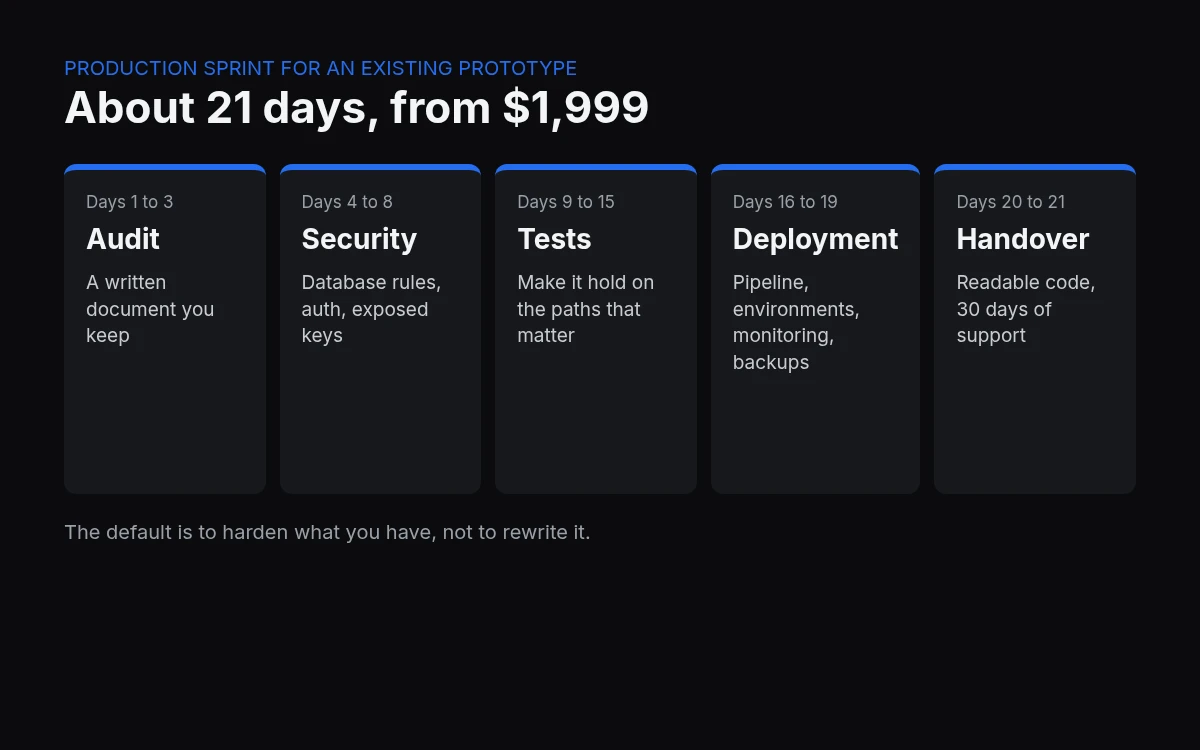Image resolution: width=1200 pixels, height=750 pixels.
Task: Select the Deployment card title
Action: [815, 239]
